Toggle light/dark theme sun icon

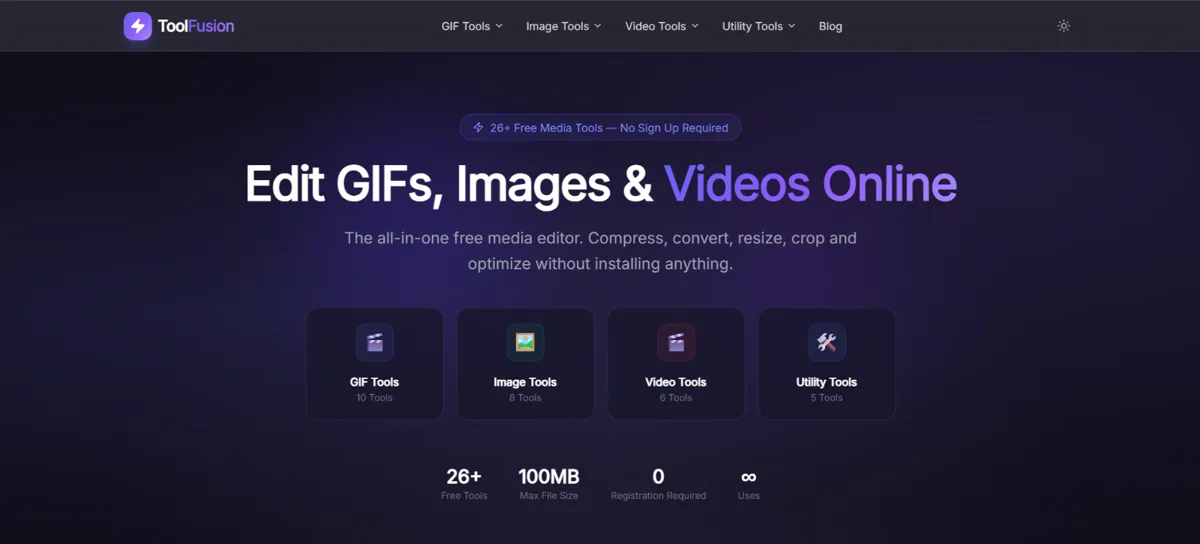click(x=1064, y=26)
